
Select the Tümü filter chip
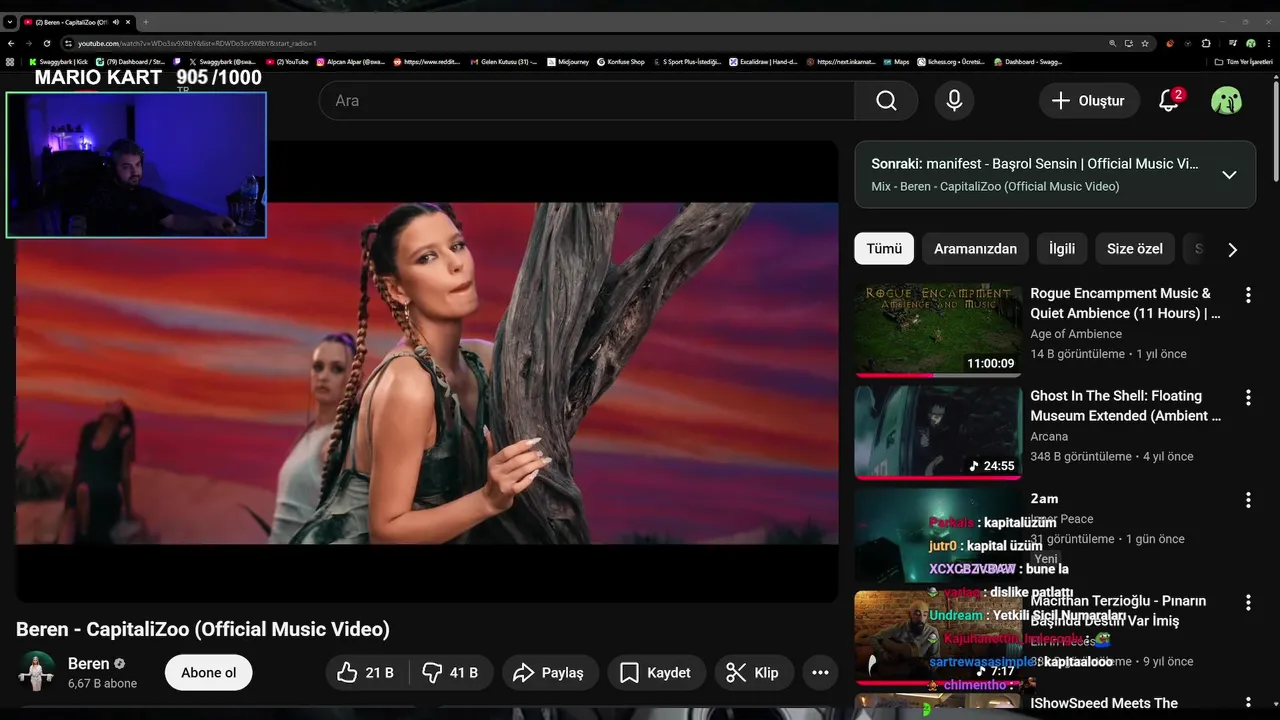[884, 249]
